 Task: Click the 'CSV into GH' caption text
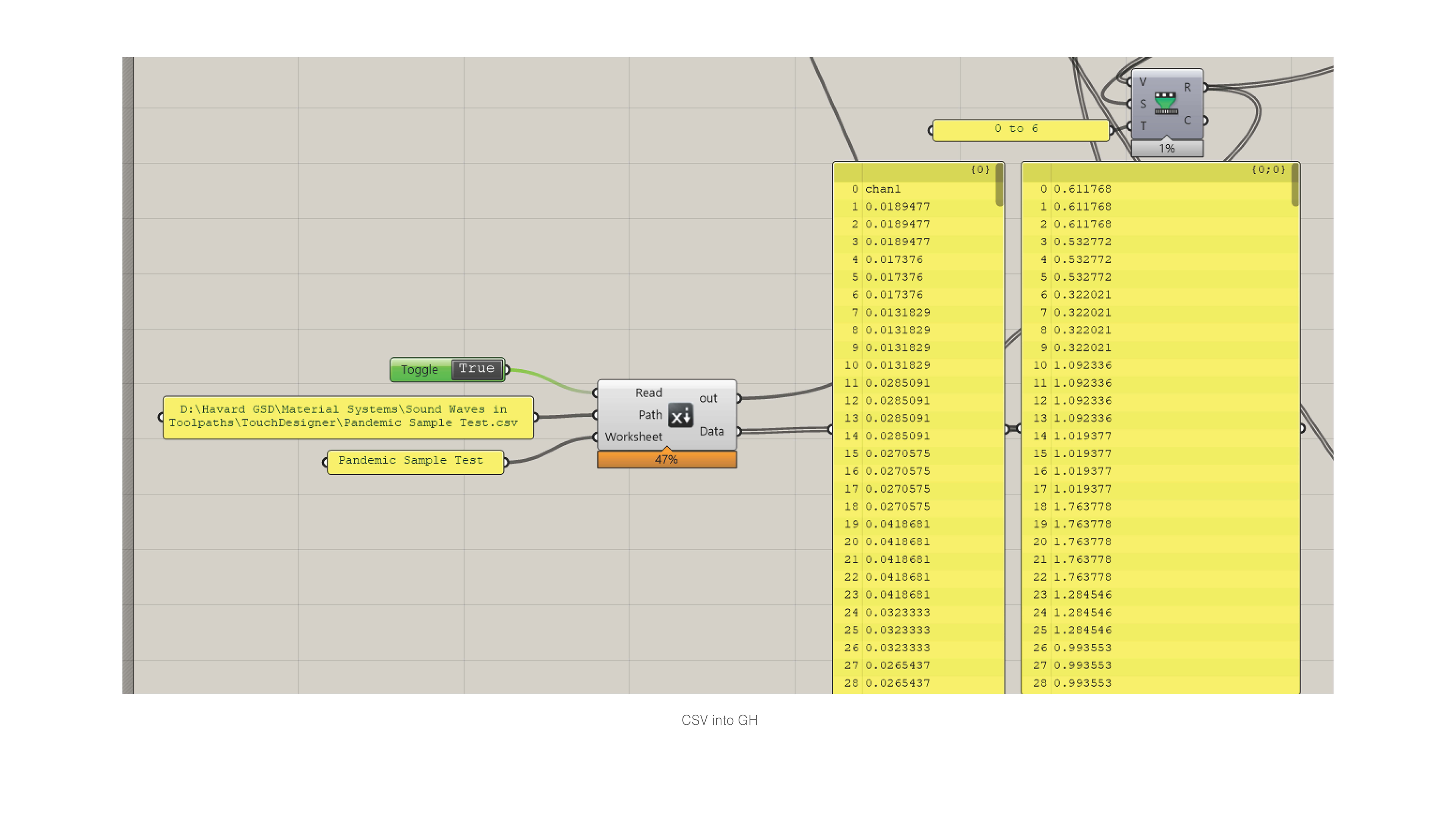point(720,720)
